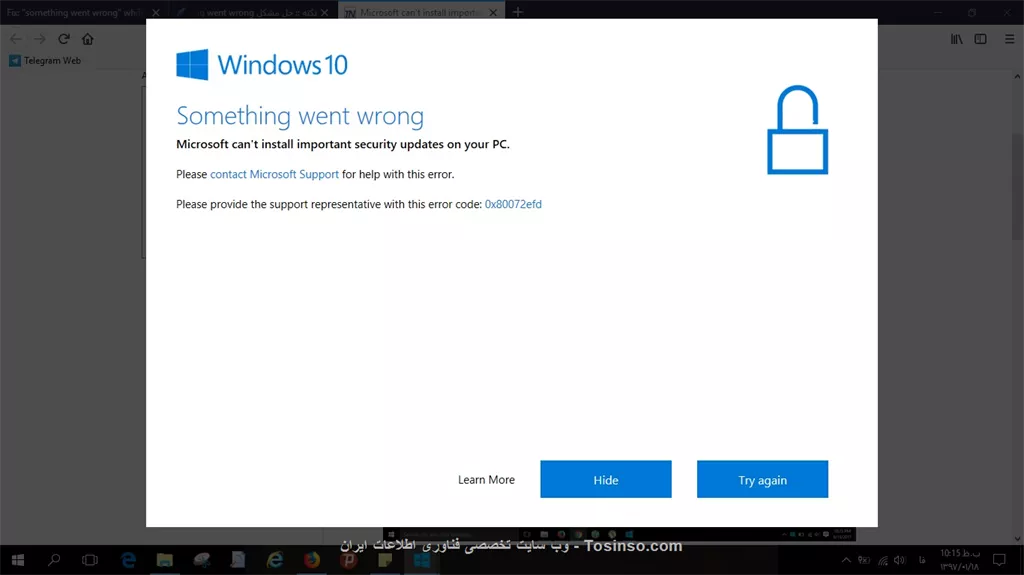Open Task View on the taskbar

pos(90,560)
